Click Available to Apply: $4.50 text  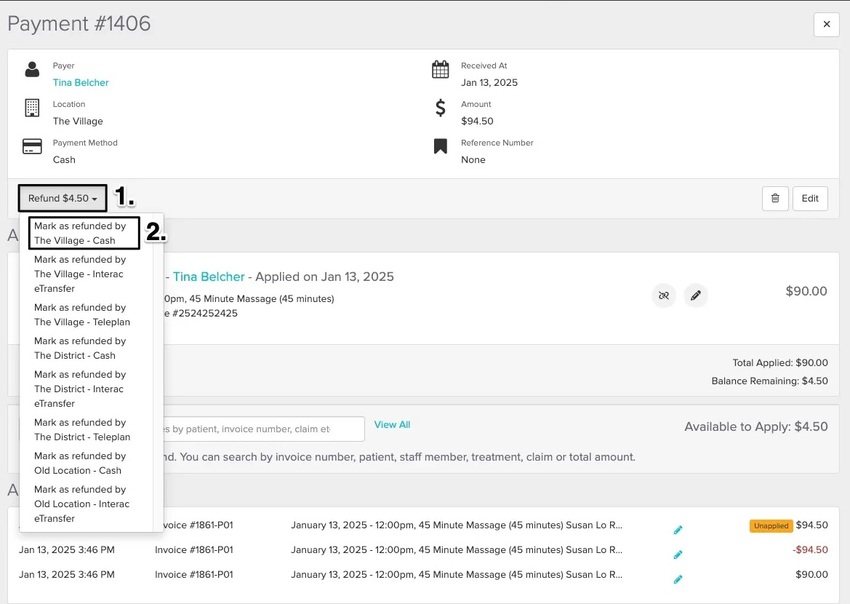coord(756,427)
